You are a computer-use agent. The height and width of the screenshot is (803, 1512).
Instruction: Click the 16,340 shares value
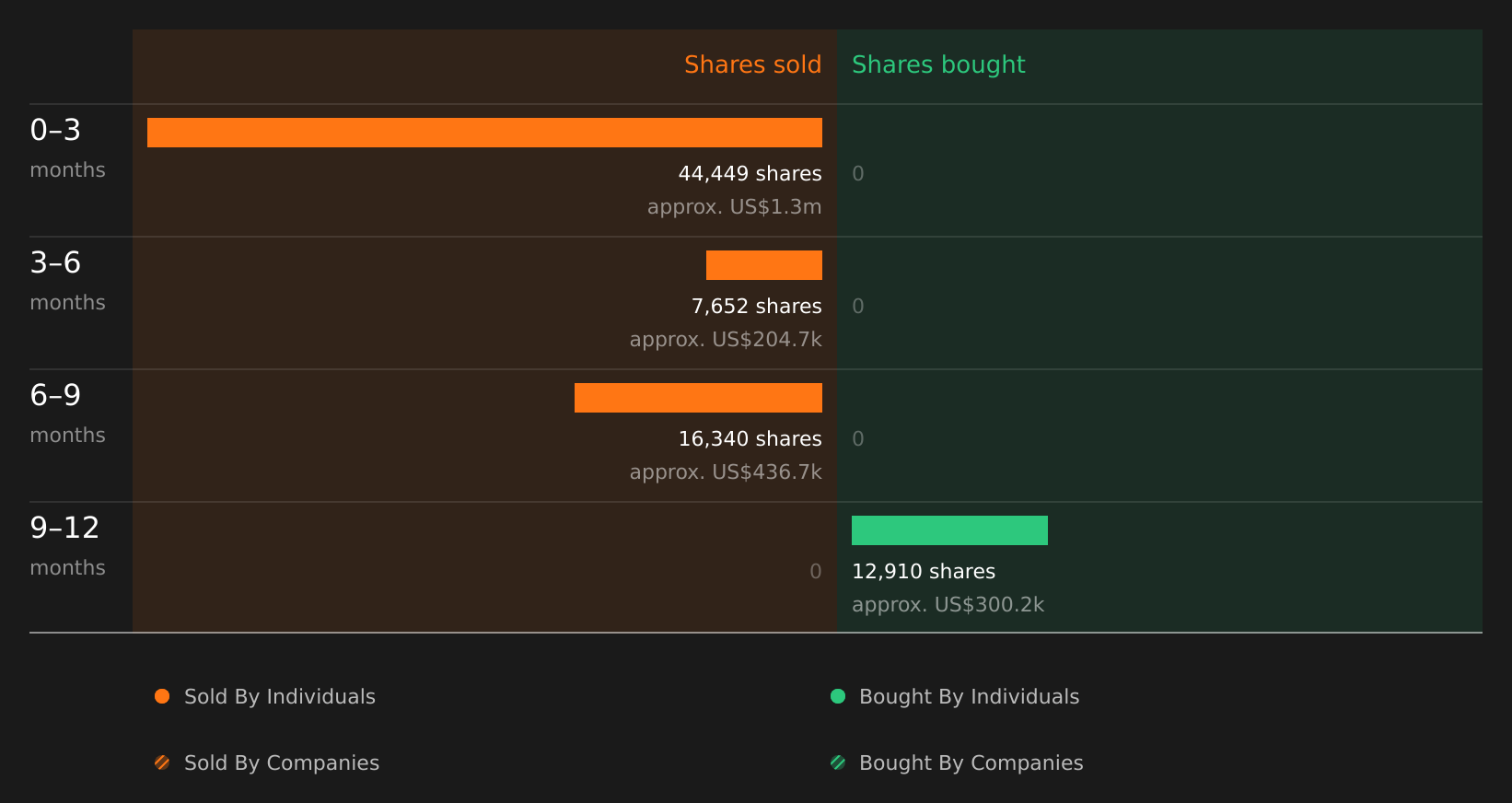[750, 439]
